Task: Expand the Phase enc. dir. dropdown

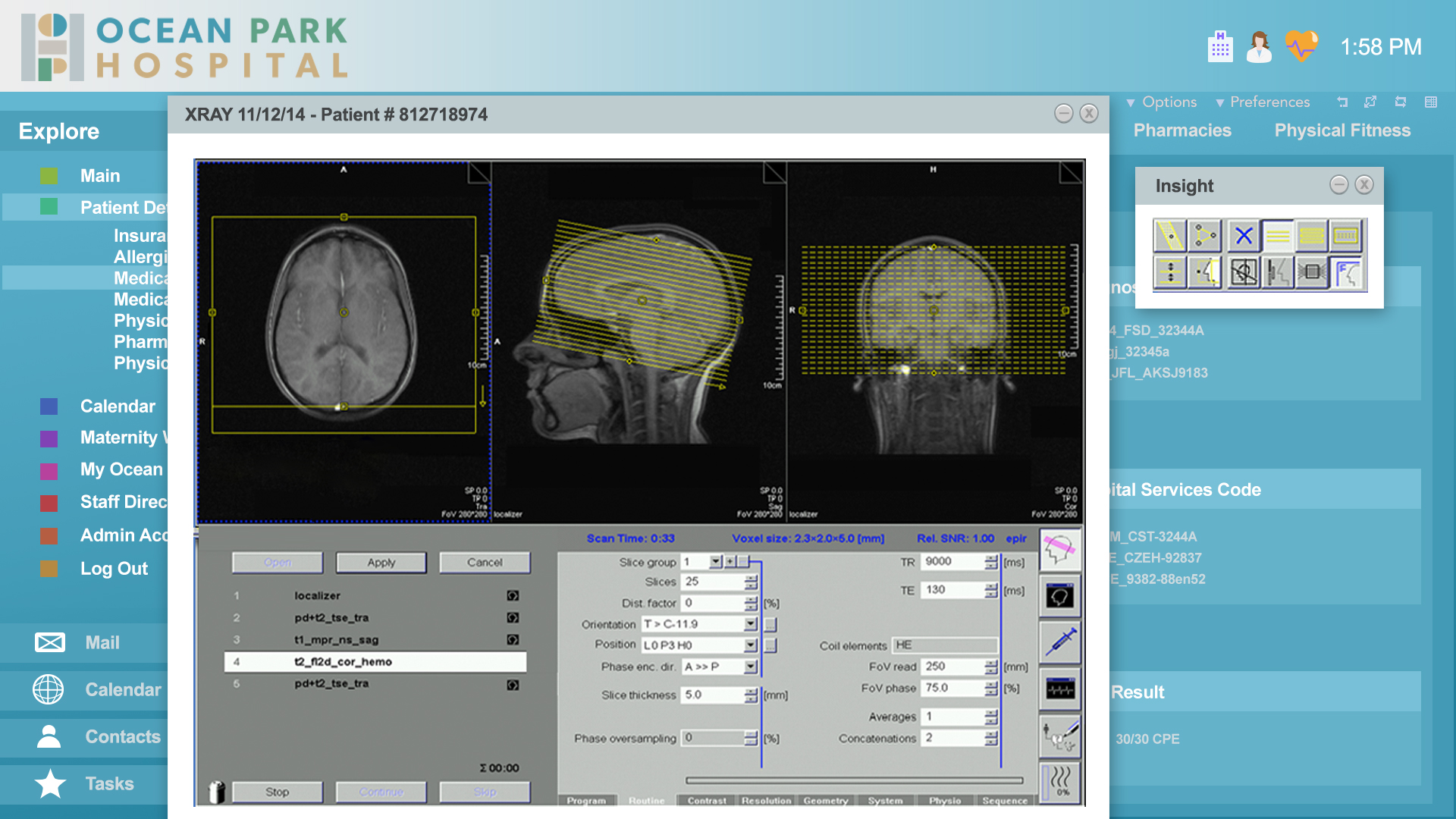Action: pos(751,667)
